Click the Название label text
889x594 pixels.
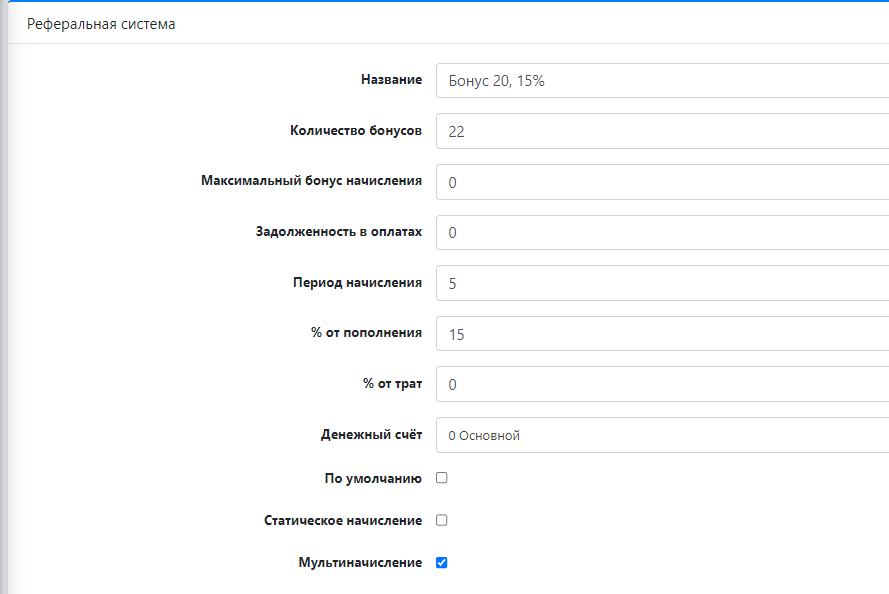click(x=391, y=80)
